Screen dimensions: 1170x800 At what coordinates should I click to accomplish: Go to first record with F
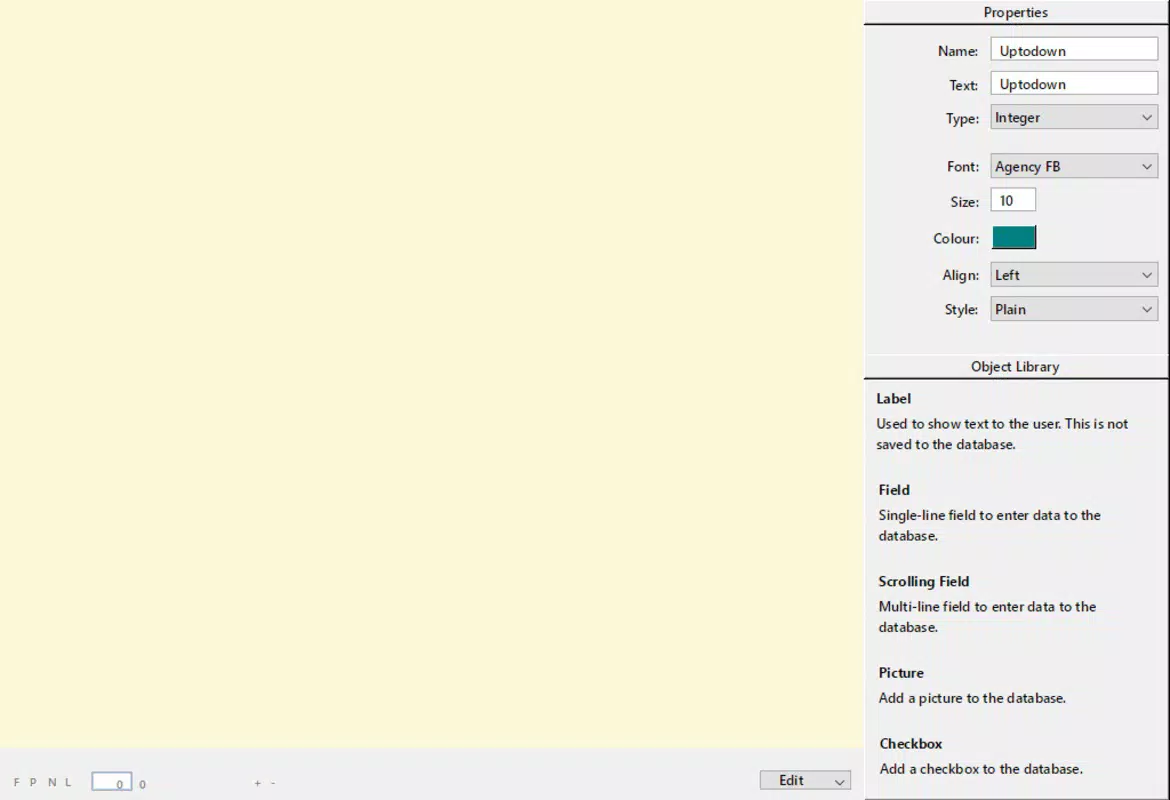click(x=16, y=782)
